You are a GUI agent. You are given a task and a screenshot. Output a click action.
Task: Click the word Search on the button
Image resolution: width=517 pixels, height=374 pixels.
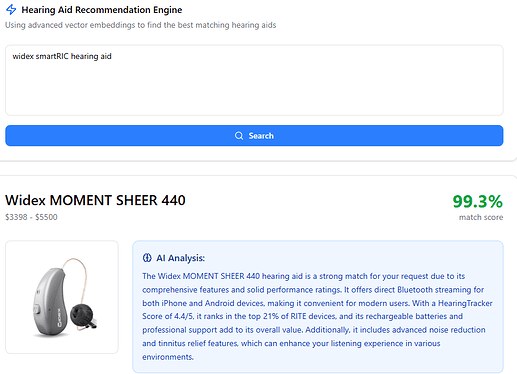[x=261, y=136]
